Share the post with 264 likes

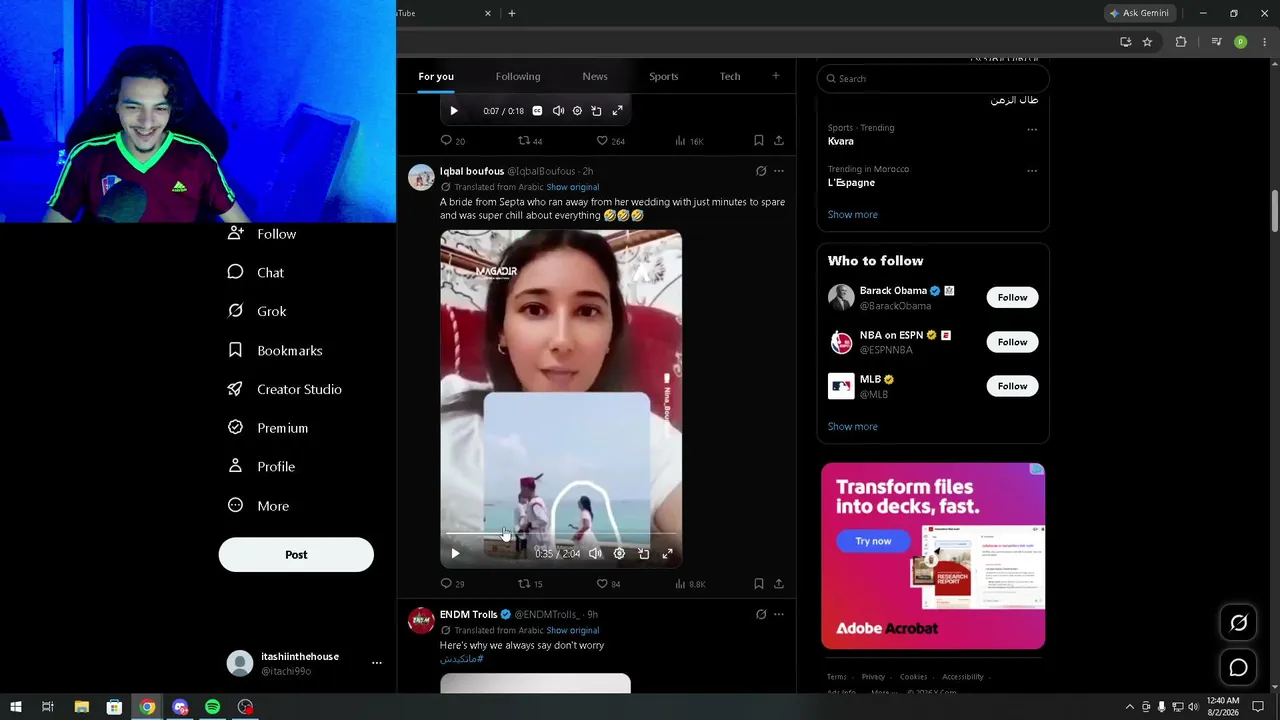pos(779,141)
